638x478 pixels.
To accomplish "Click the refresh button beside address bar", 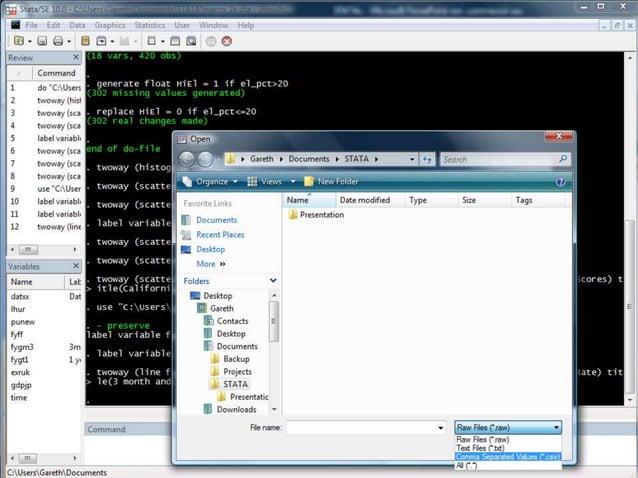I will point(427,159).
